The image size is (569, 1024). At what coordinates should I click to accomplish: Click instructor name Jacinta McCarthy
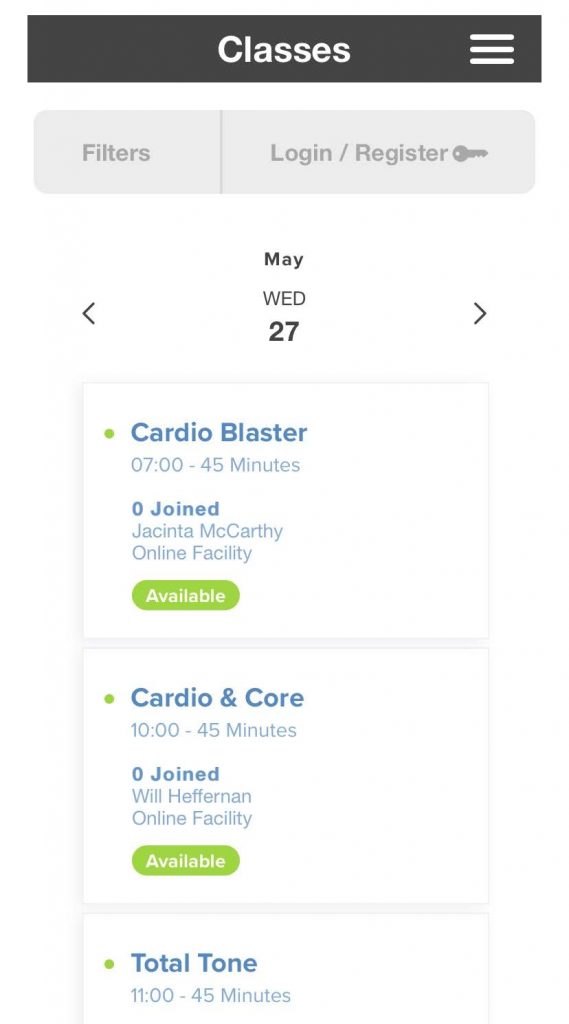tap(207, 532)
